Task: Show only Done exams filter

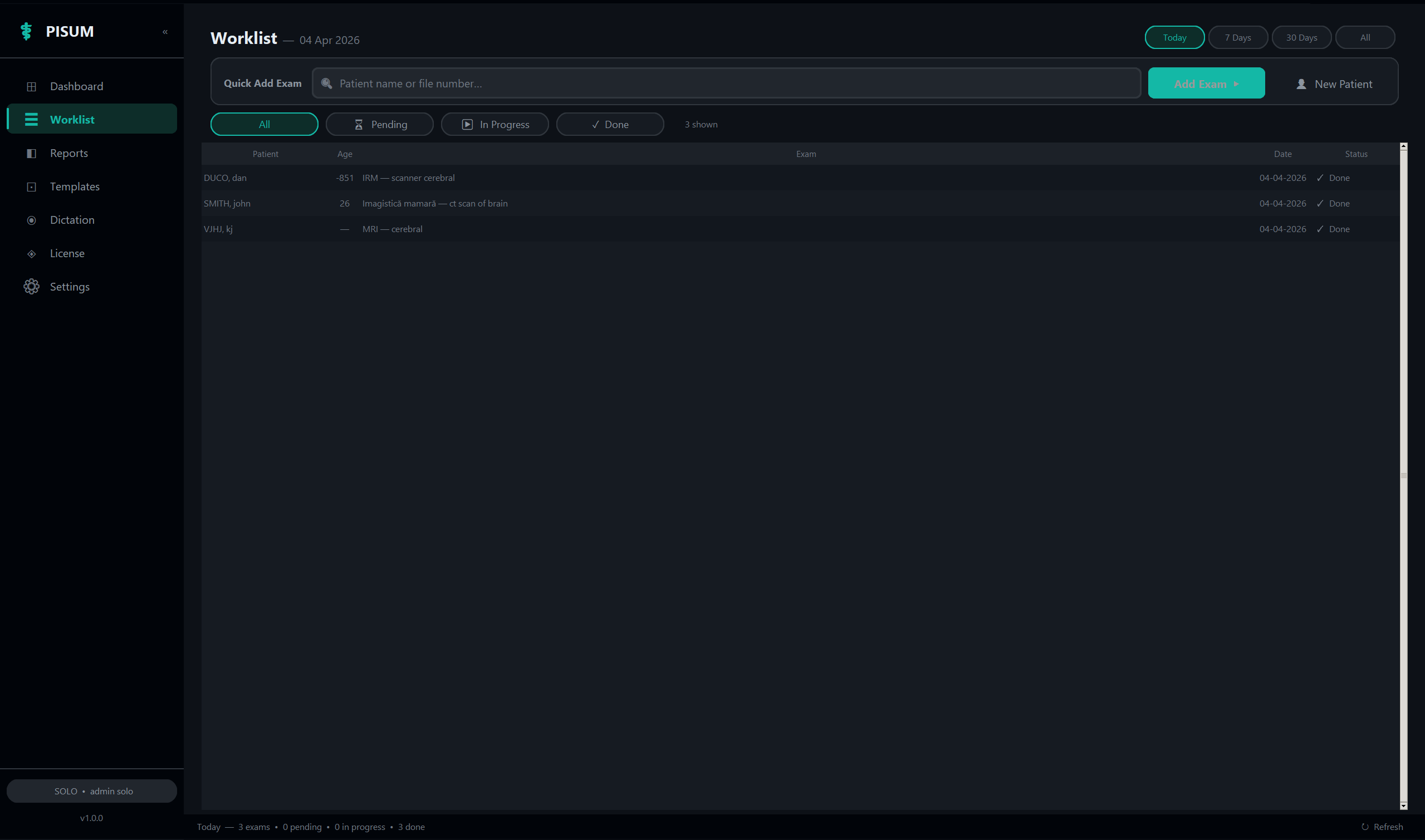Action: [x=610, y=125]
